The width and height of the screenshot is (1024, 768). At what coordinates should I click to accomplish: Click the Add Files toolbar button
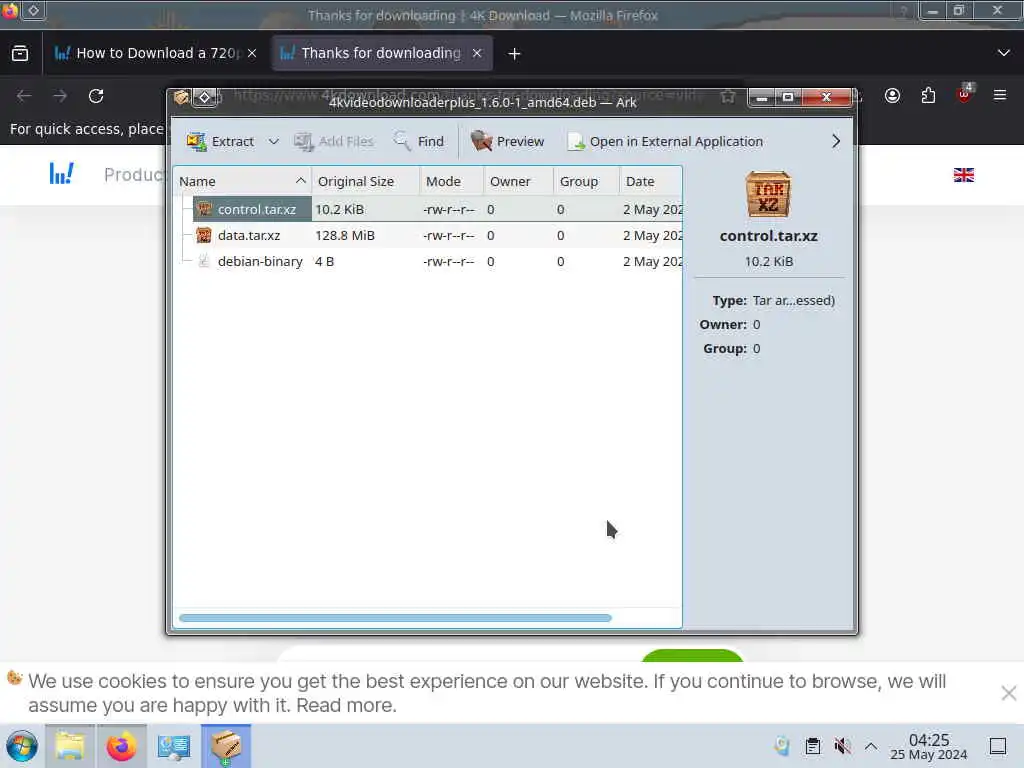pos(334,141)
